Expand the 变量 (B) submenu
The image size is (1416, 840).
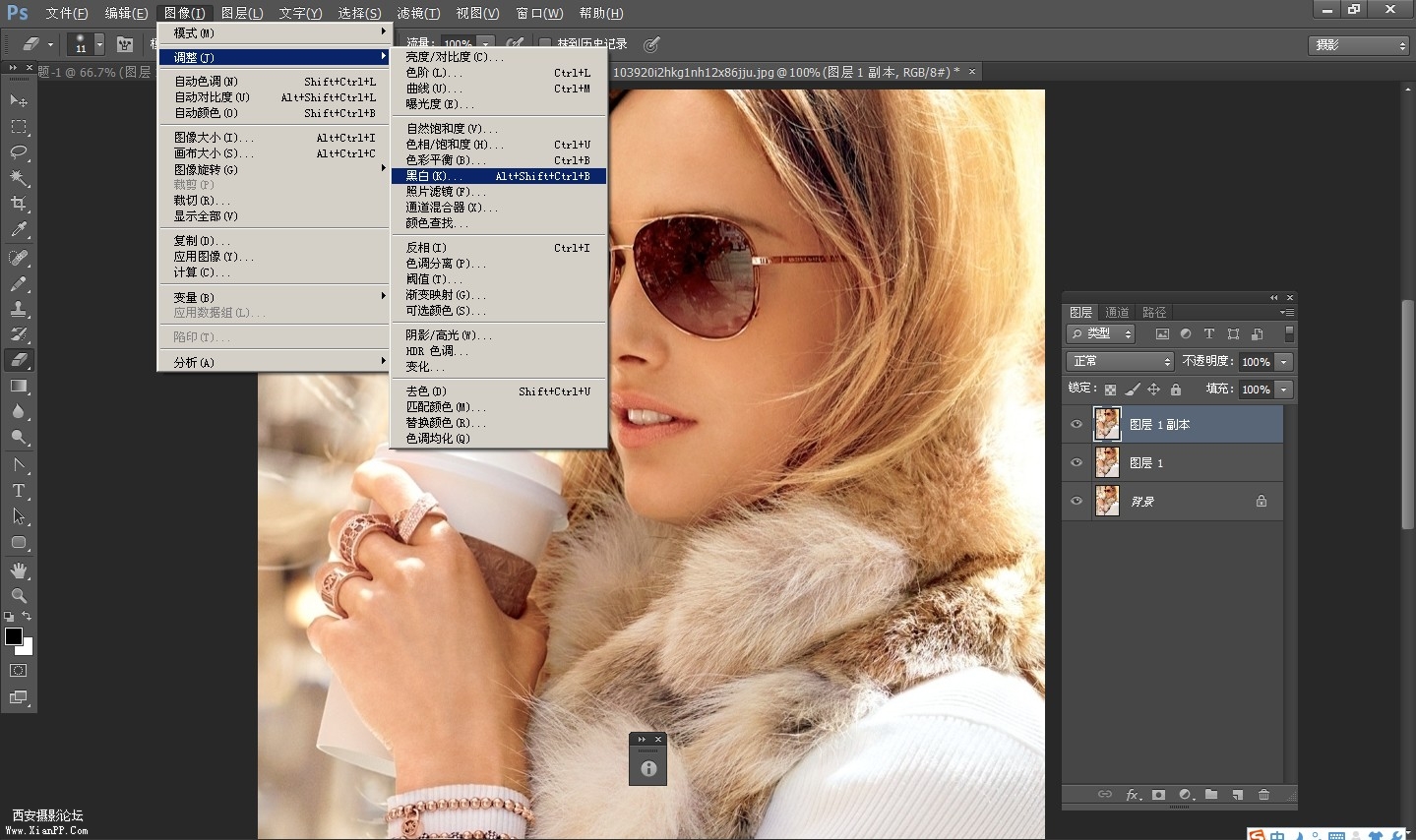(274, 297)
